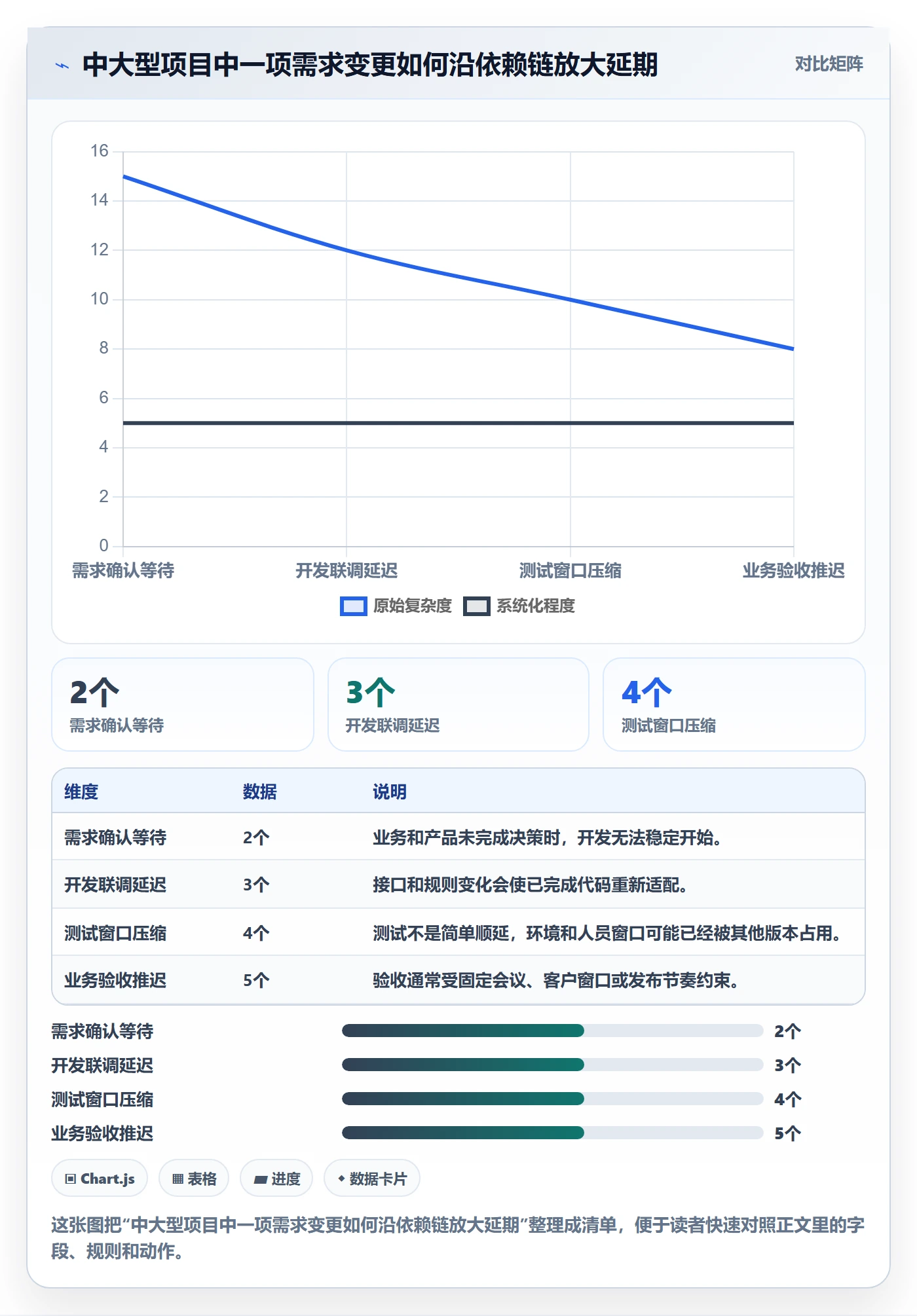The height and width of the screenshot is (1316, 917).
Task: Click 3个 beside the 开发联调延迟 progress bar
Action: point(787,1066)
